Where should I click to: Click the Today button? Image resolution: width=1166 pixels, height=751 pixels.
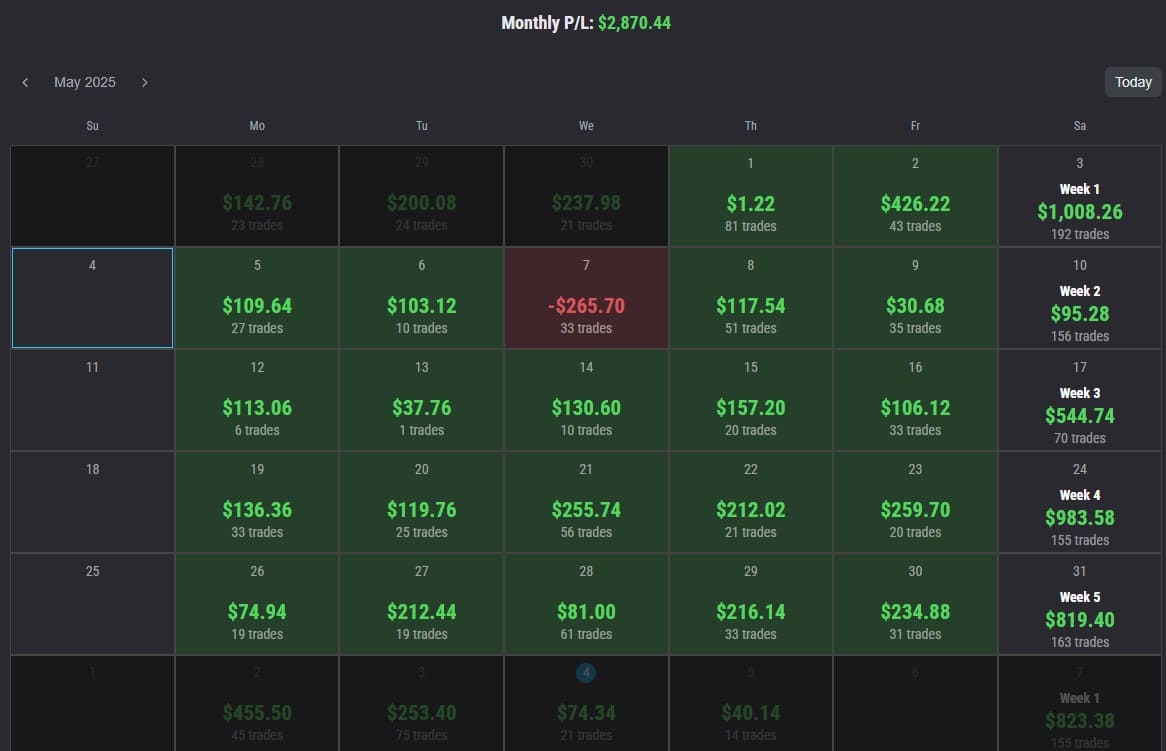coord(1132,82)
